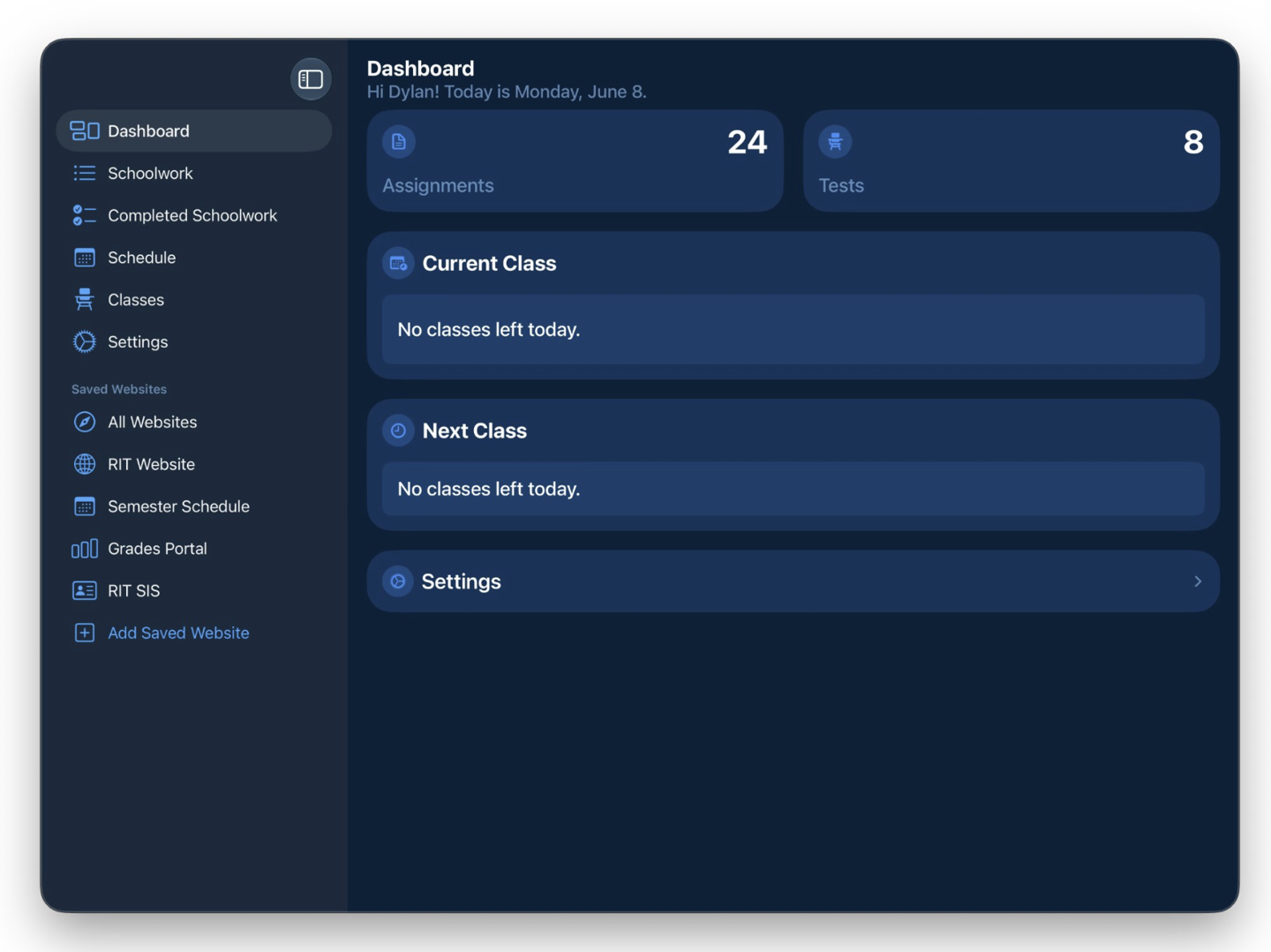
Task: Click the Completed Schoolwork checklist icon
Action: click(x=85, y=215)
